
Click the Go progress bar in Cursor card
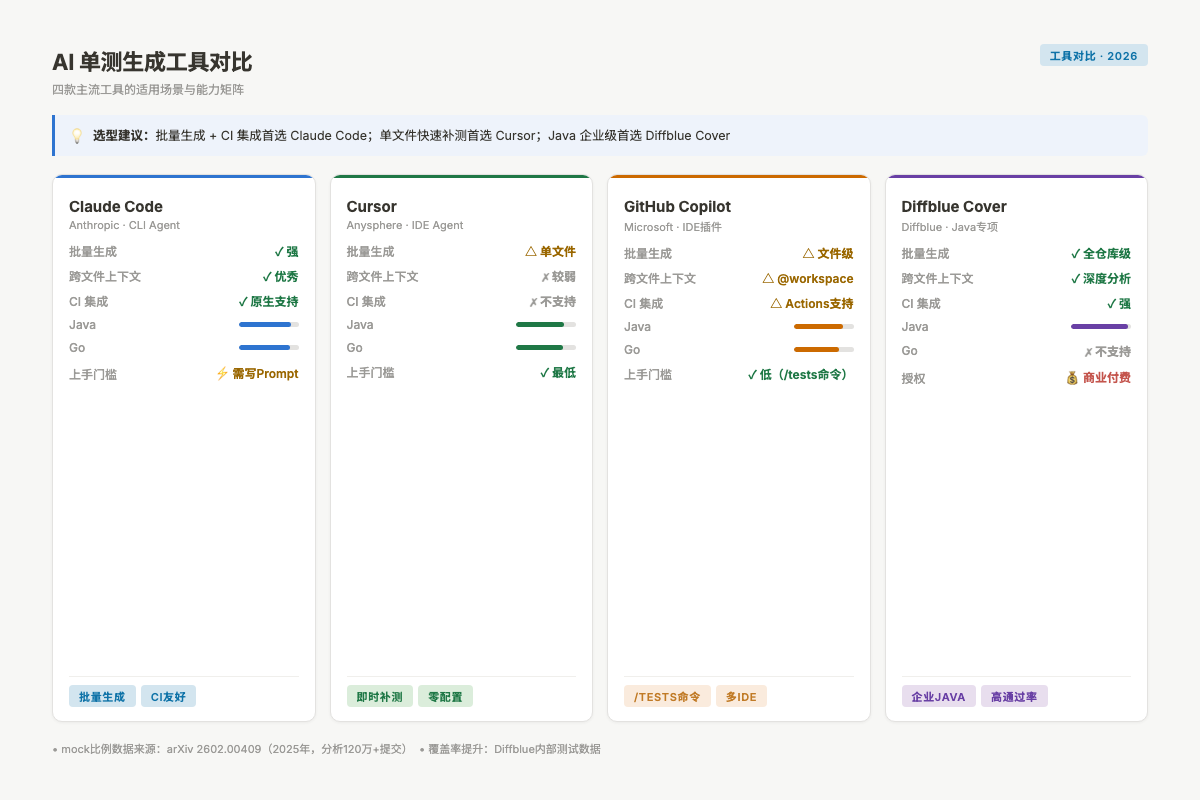(x=546, y=348)
